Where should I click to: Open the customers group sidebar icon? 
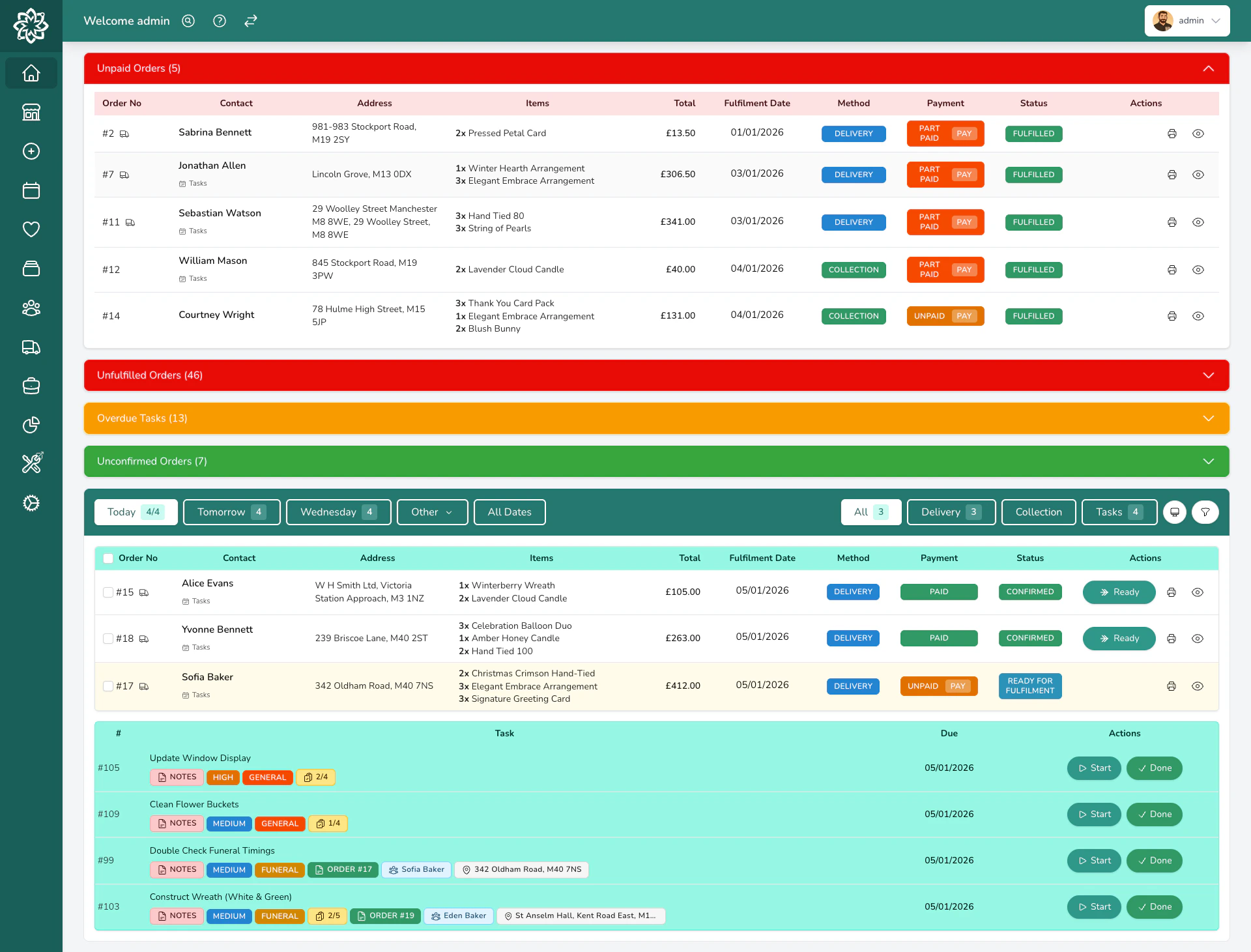pyautogui.click(x=31, y=308)
